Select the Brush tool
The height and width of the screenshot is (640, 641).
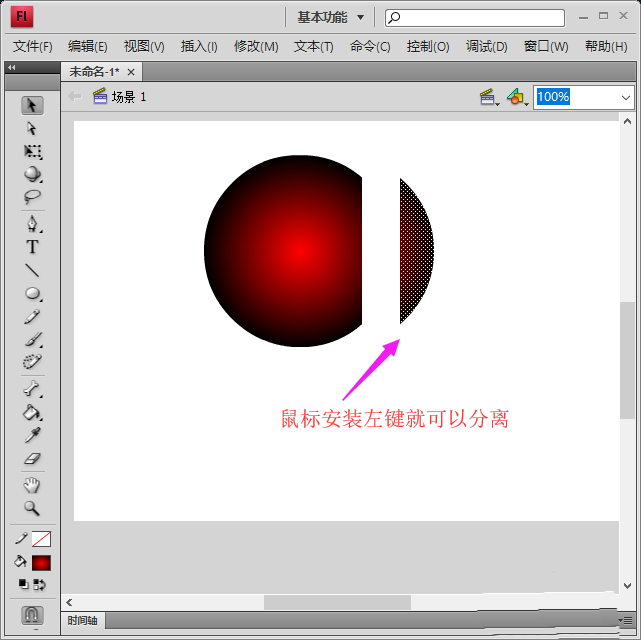[x=33, y=340]
